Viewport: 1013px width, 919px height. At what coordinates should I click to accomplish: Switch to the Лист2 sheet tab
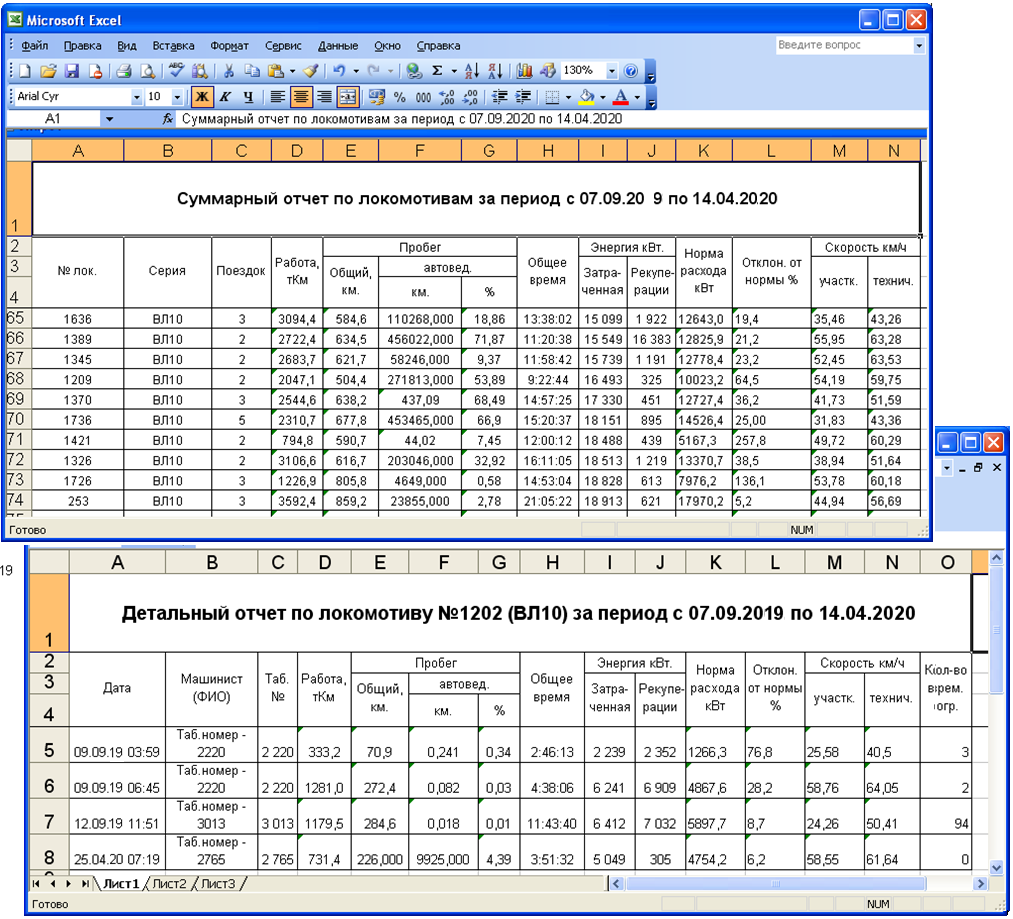(169, 883)
